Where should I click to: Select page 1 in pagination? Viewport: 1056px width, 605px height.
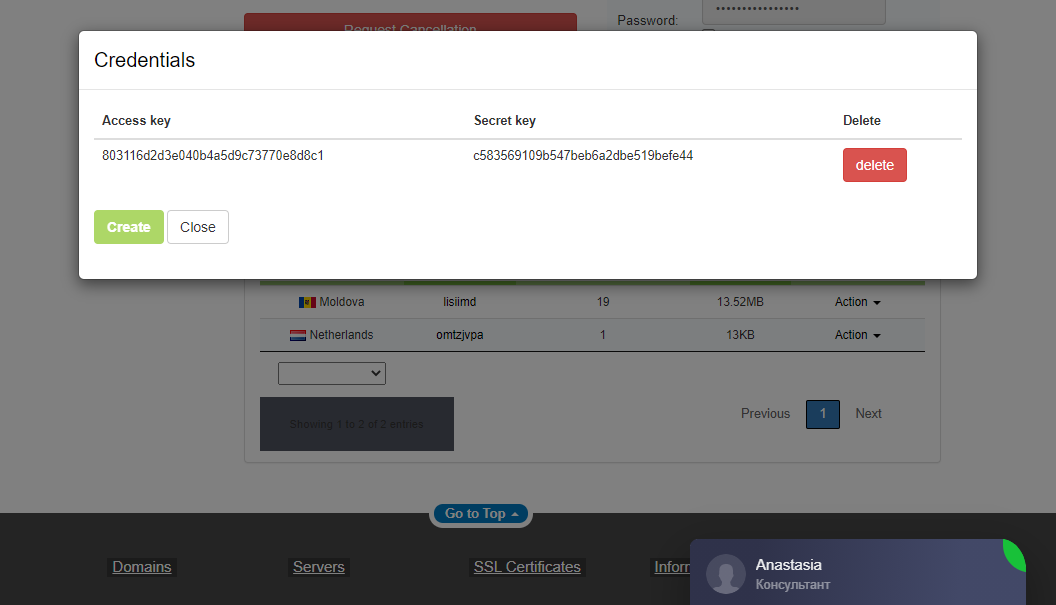(x=823, y=414)
